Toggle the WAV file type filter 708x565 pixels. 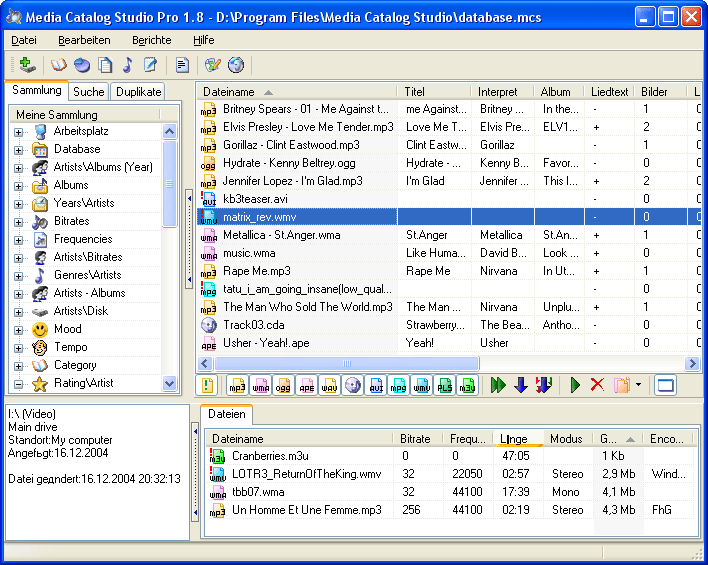[x=330, y=386]
